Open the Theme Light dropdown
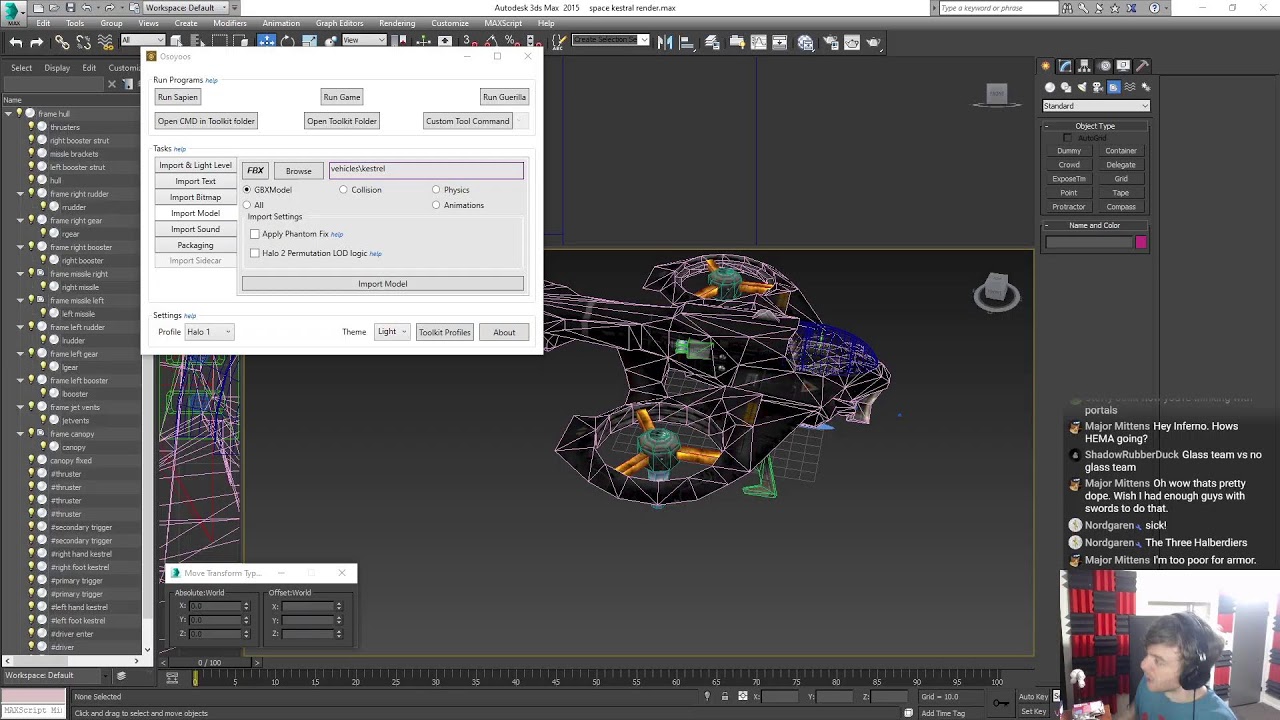 [390, 332]
